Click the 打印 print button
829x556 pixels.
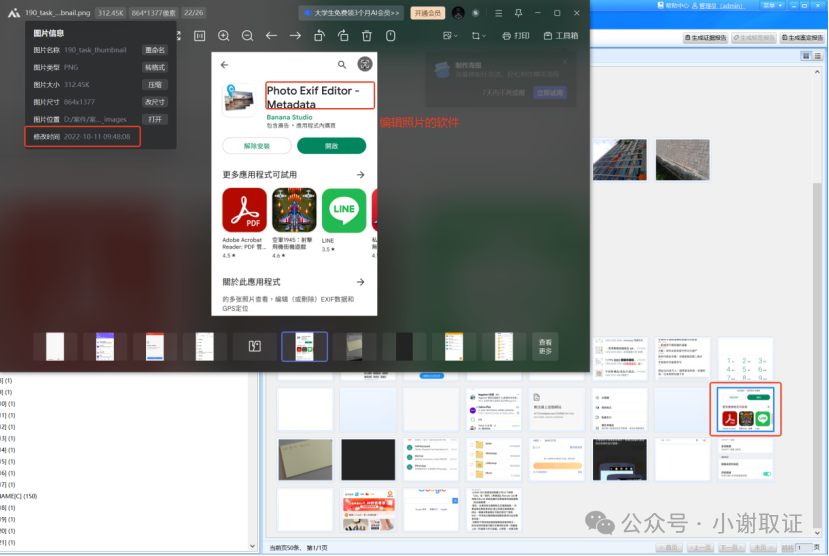[x=515, y=36]
